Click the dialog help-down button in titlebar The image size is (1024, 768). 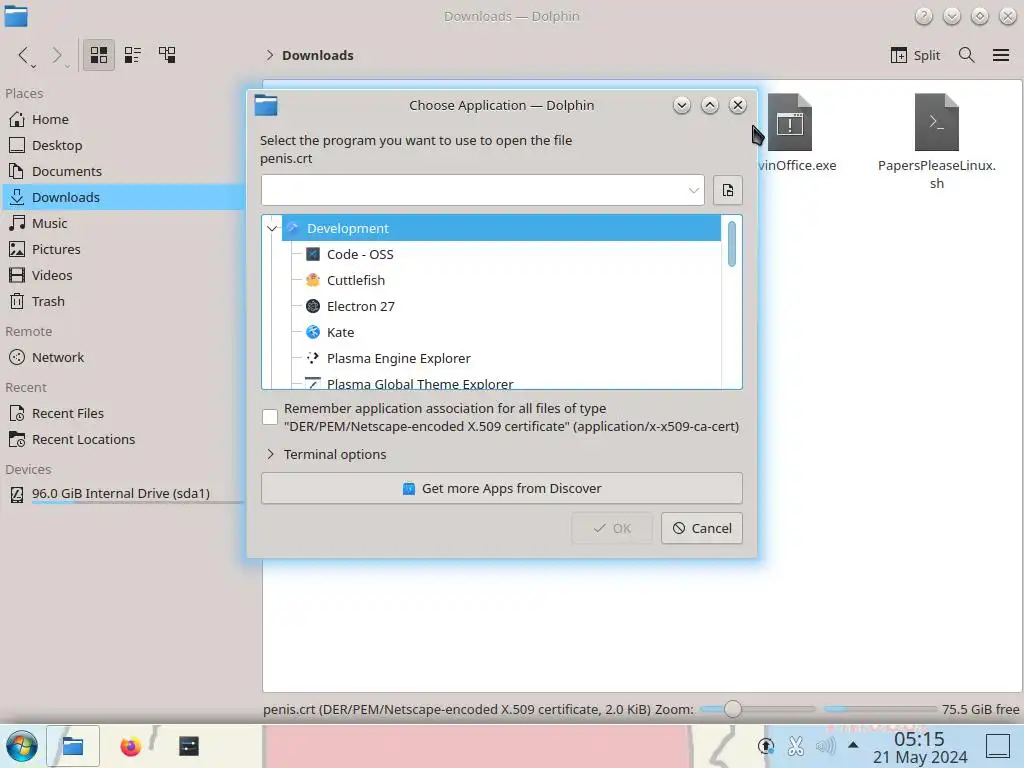click(681, 105)
